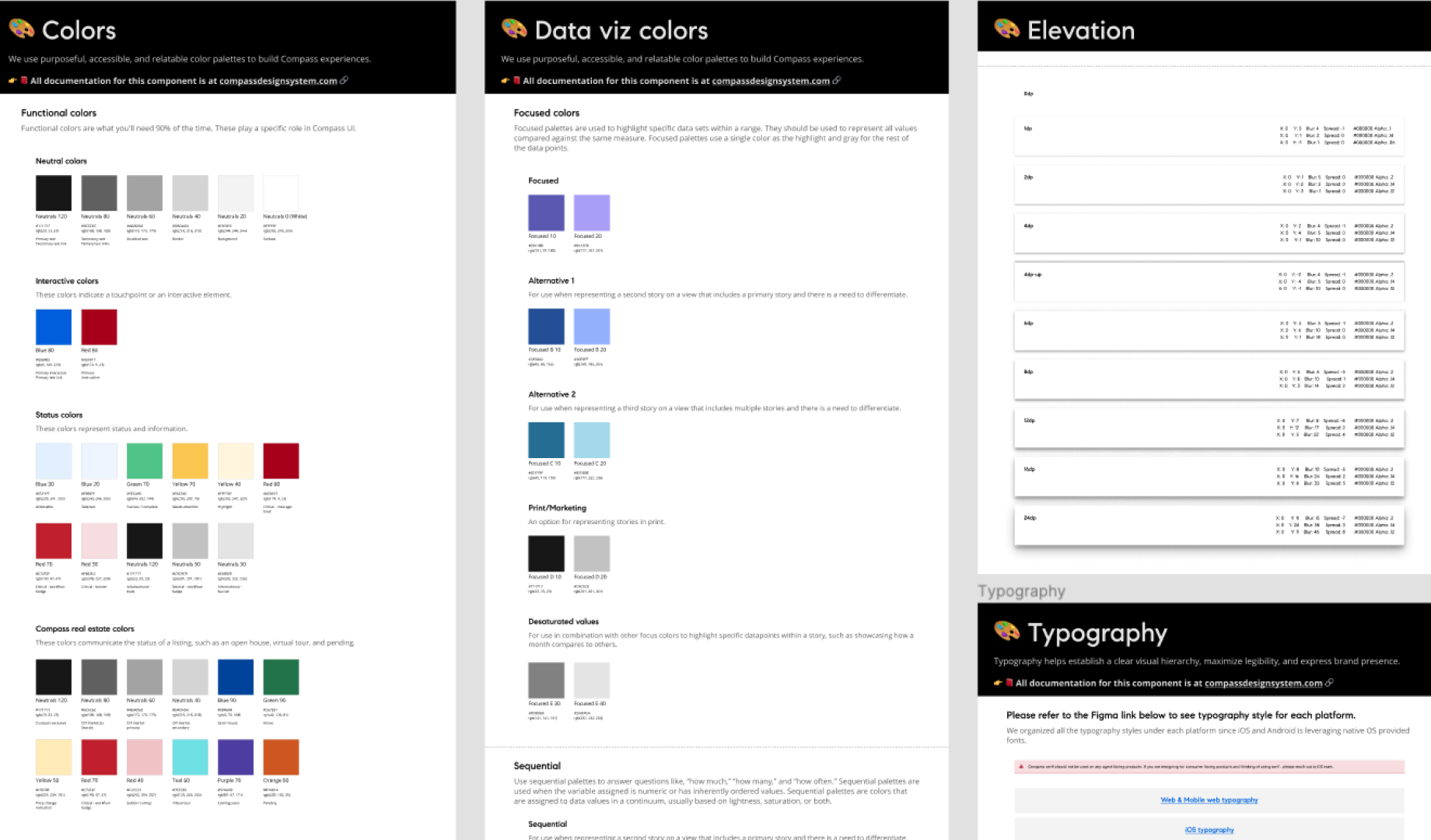The height and width of the screenshot is (840, 1431).
Task: Select the Yellow 50 real estate swatch
Action: pyautogui.click(x=54, y=757)
